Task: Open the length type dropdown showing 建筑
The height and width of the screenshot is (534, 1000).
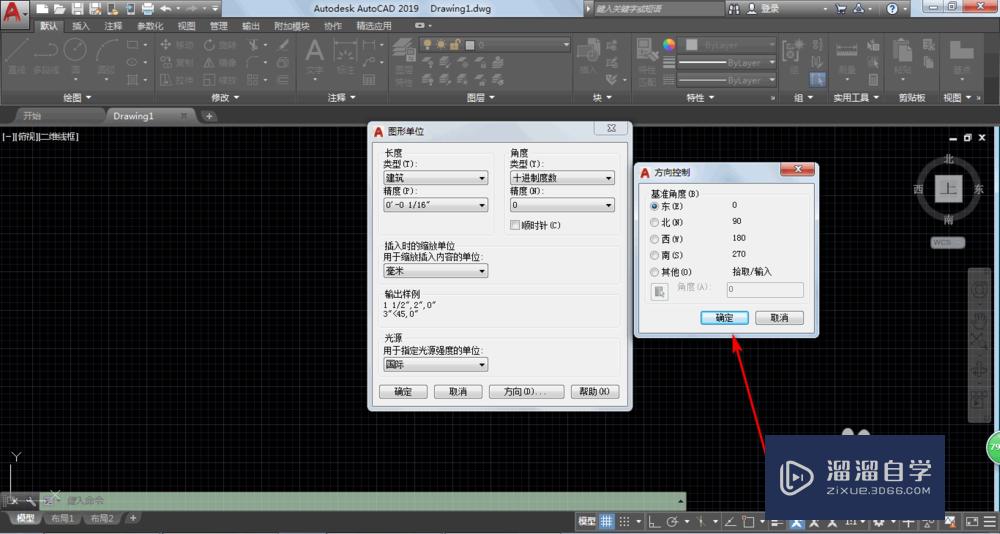Action: pos(436,178)
